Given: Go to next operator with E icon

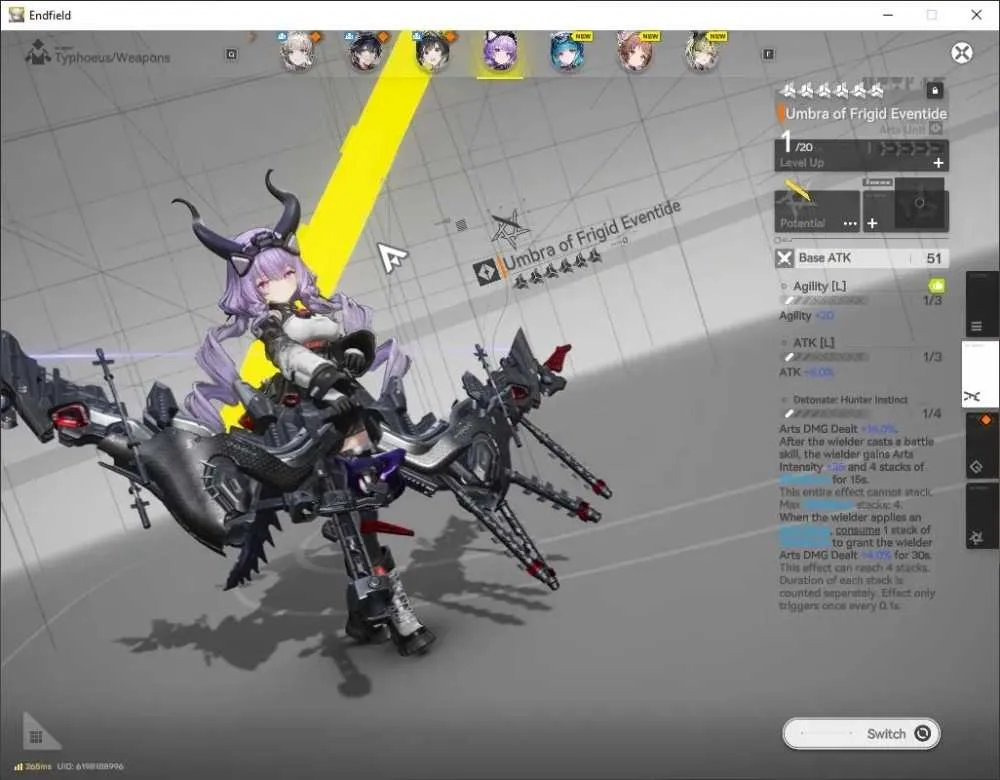Looking at the screenshot, I should [768, 55].
